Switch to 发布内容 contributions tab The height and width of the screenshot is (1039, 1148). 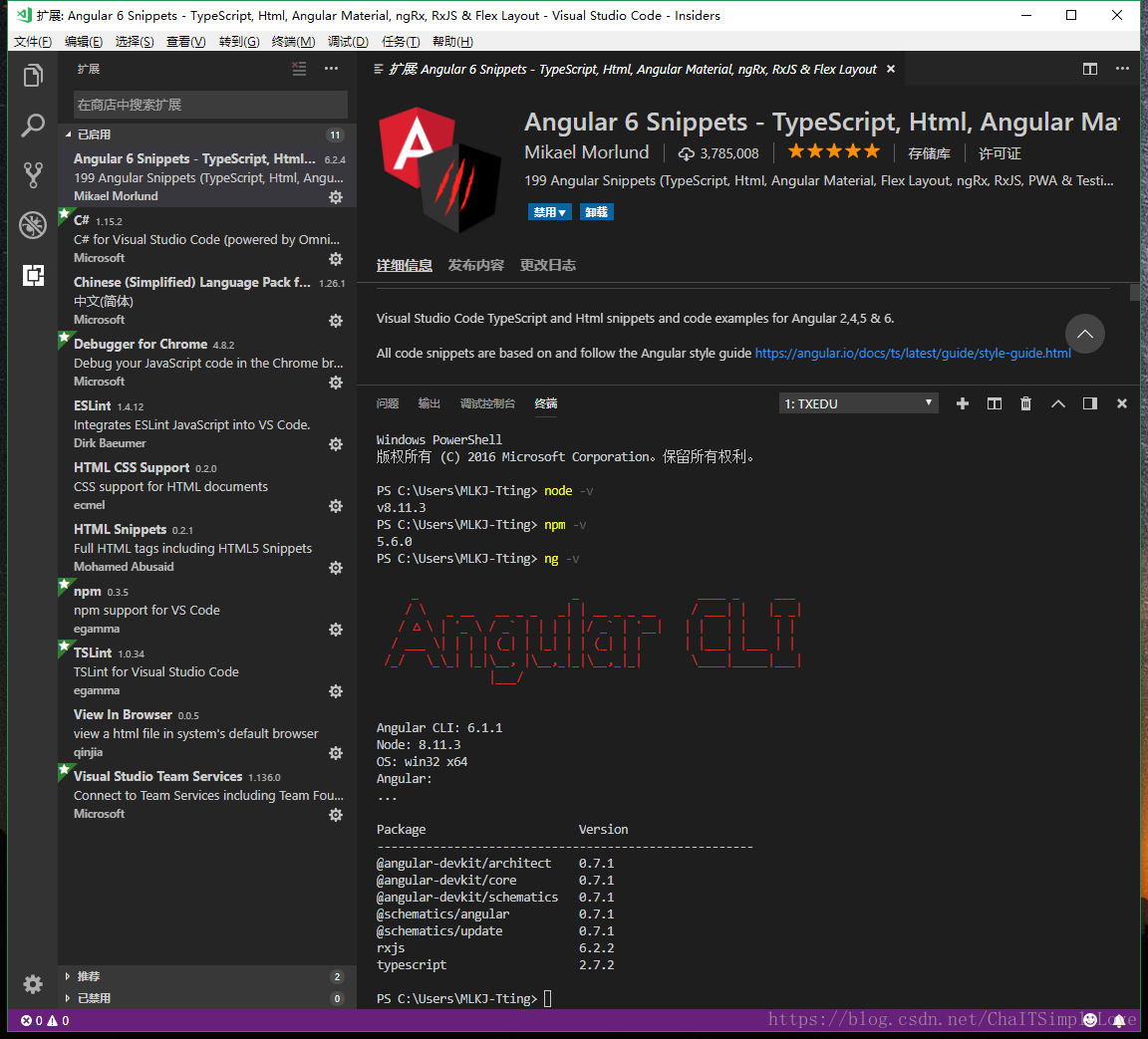coord(476,266)
